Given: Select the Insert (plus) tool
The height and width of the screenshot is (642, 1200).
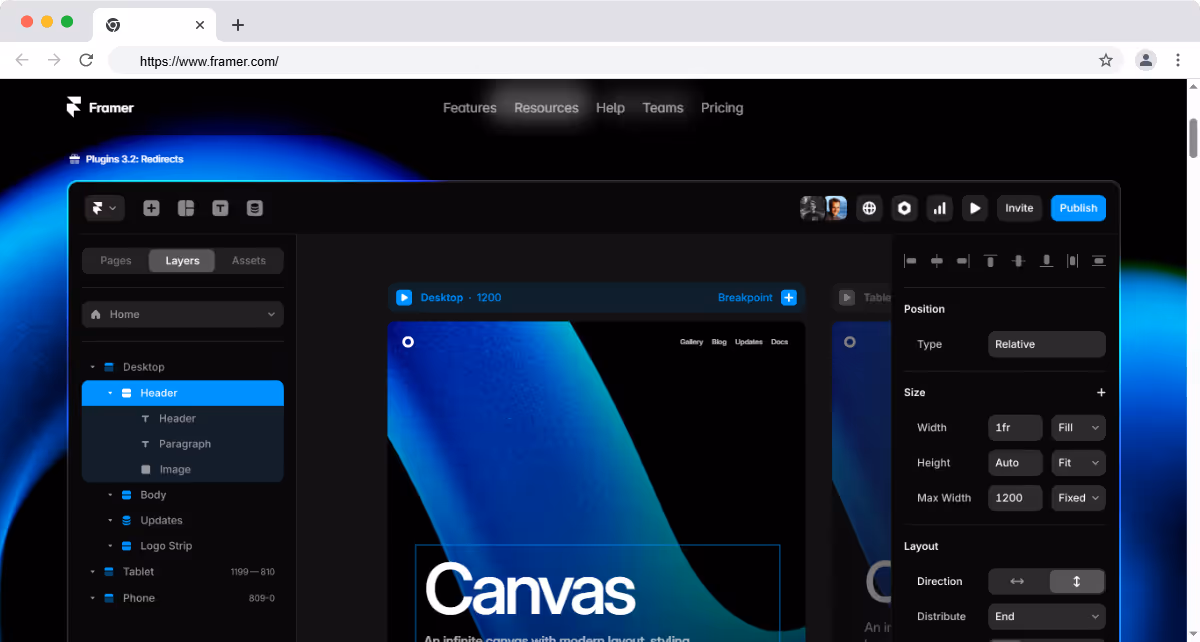Looking at the screenshot, I should click(151, 207).
